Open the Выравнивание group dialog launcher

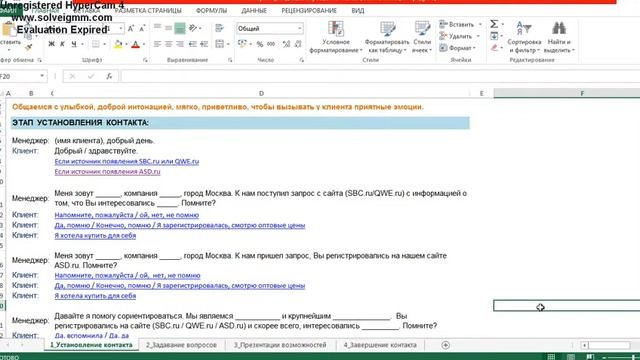click(230, 60)
